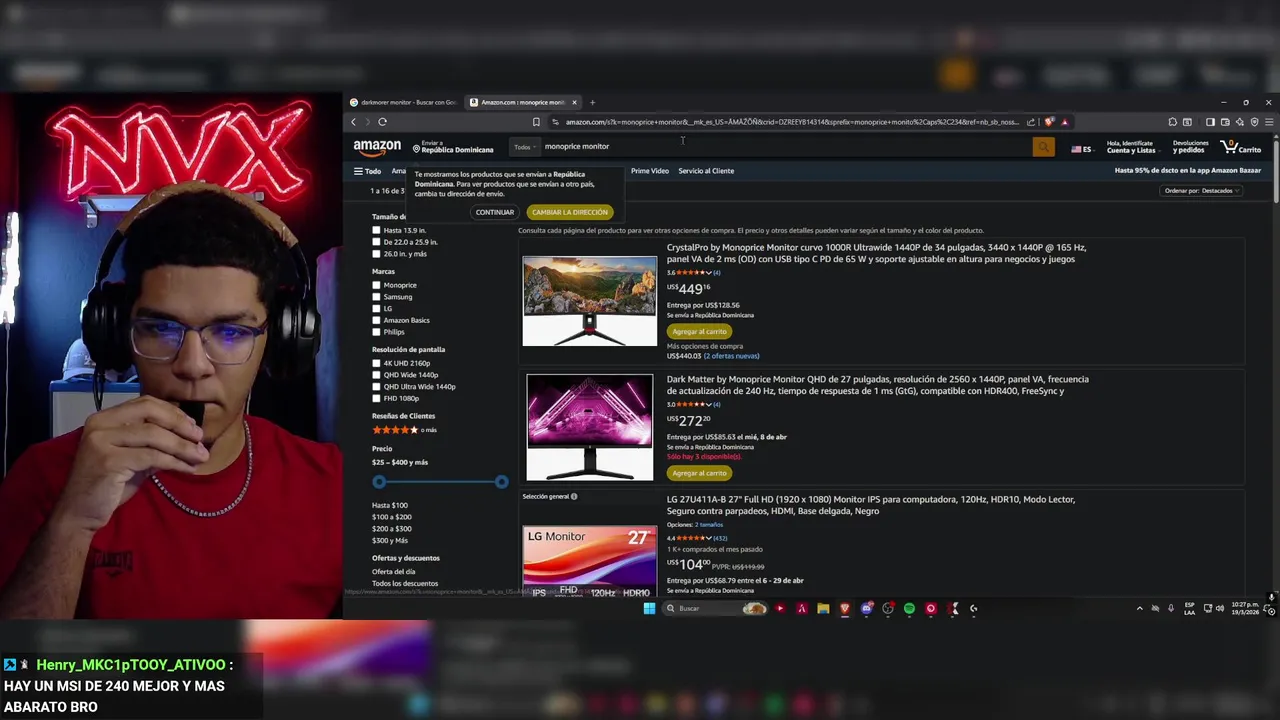Open the Todo hamburger menu icon
The image size is (1280, 720).
[358, 171]
